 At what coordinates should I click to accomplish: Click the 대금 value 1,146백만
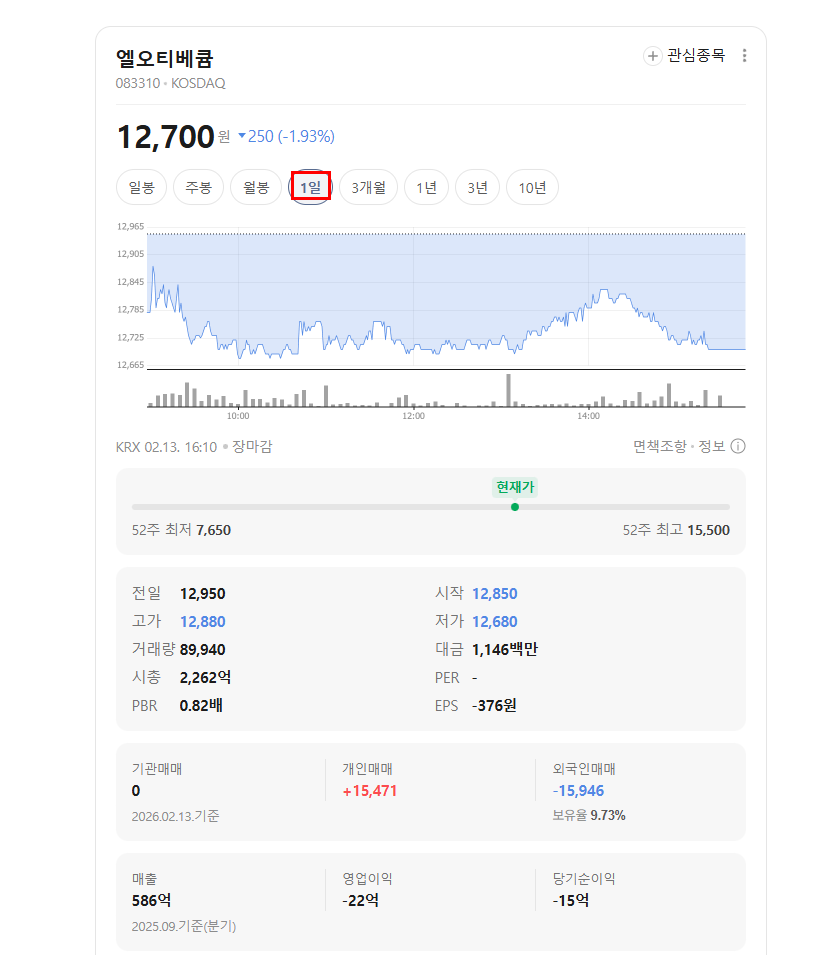tap(505, 650)
